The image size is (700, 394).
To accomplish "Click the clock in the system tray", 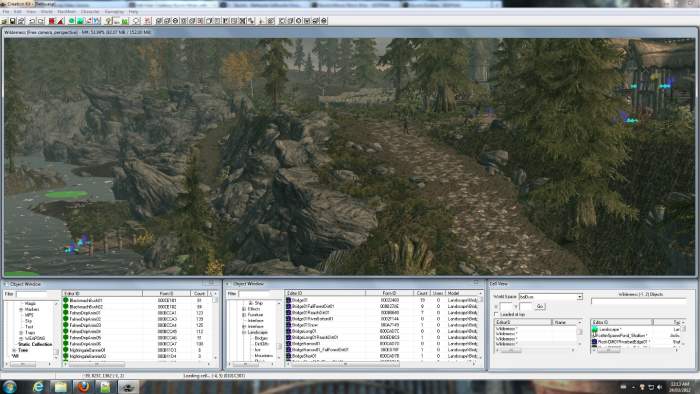I will tap(681, 386).
